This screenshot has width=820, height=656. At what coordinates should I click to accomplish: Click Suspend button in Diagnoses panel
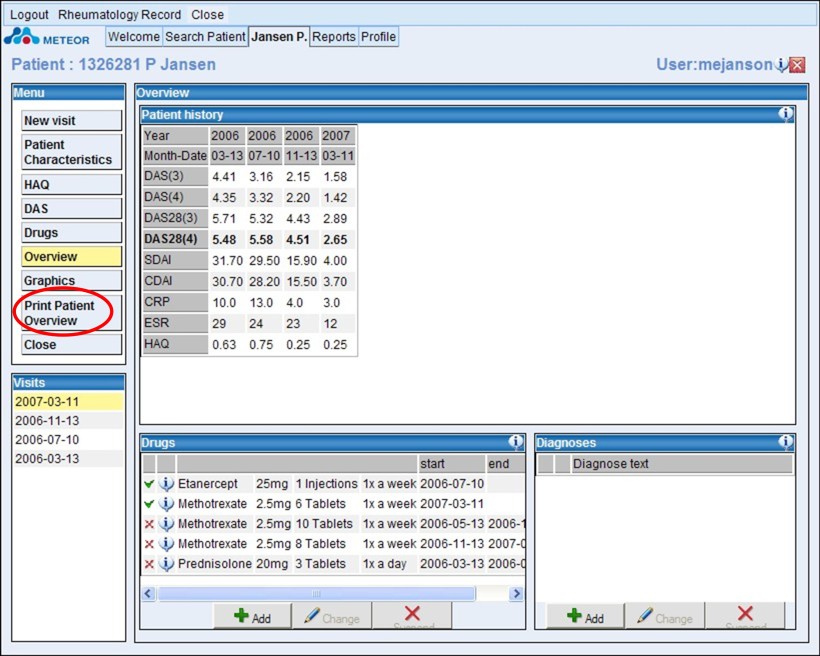click(745, 616)
